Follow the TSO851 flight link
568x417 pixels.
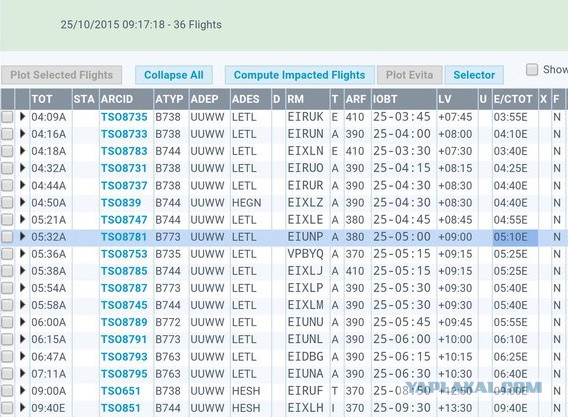click(120, 408)
